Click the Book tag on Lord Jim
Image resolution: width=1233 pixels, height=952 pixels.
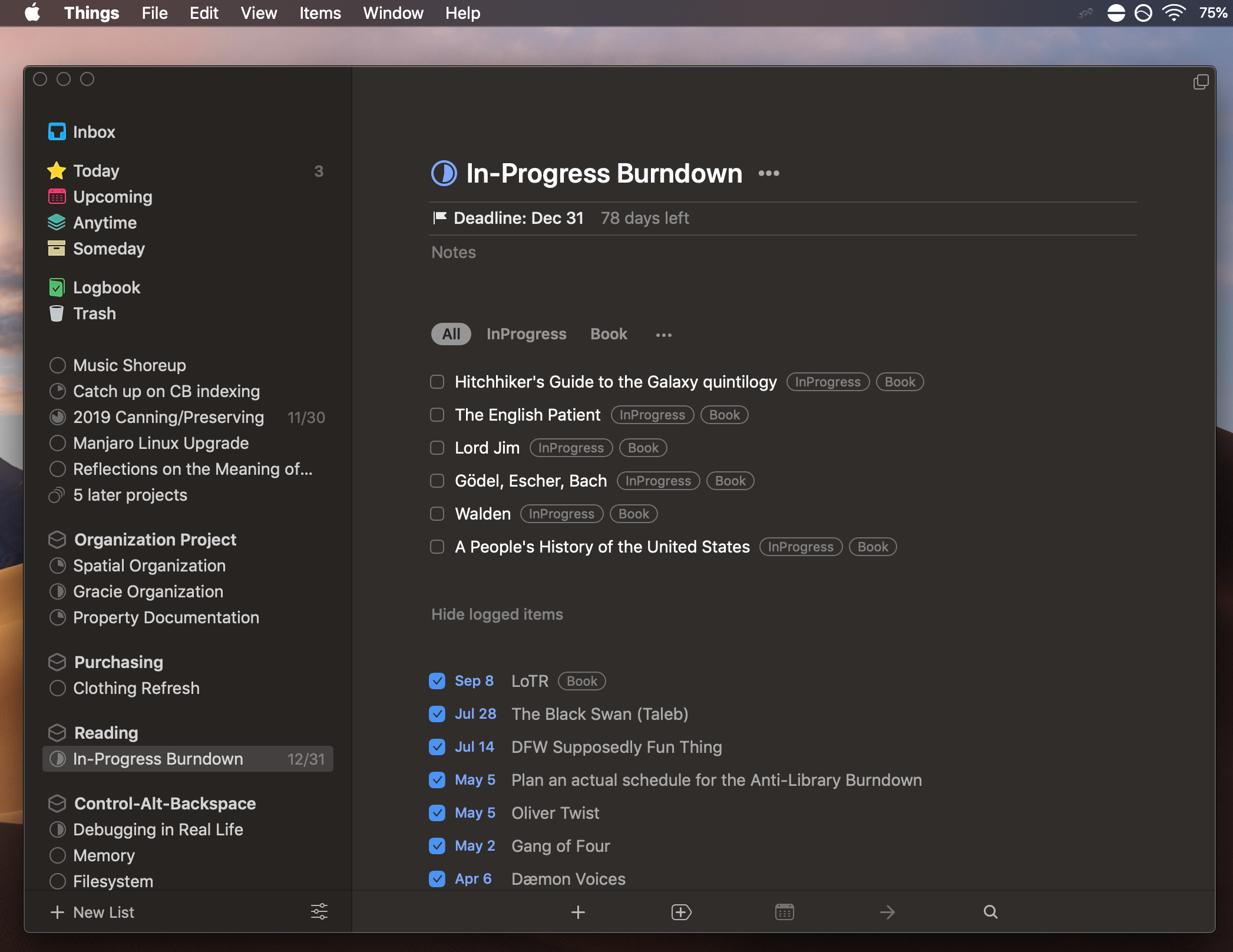tap(643, 448)
